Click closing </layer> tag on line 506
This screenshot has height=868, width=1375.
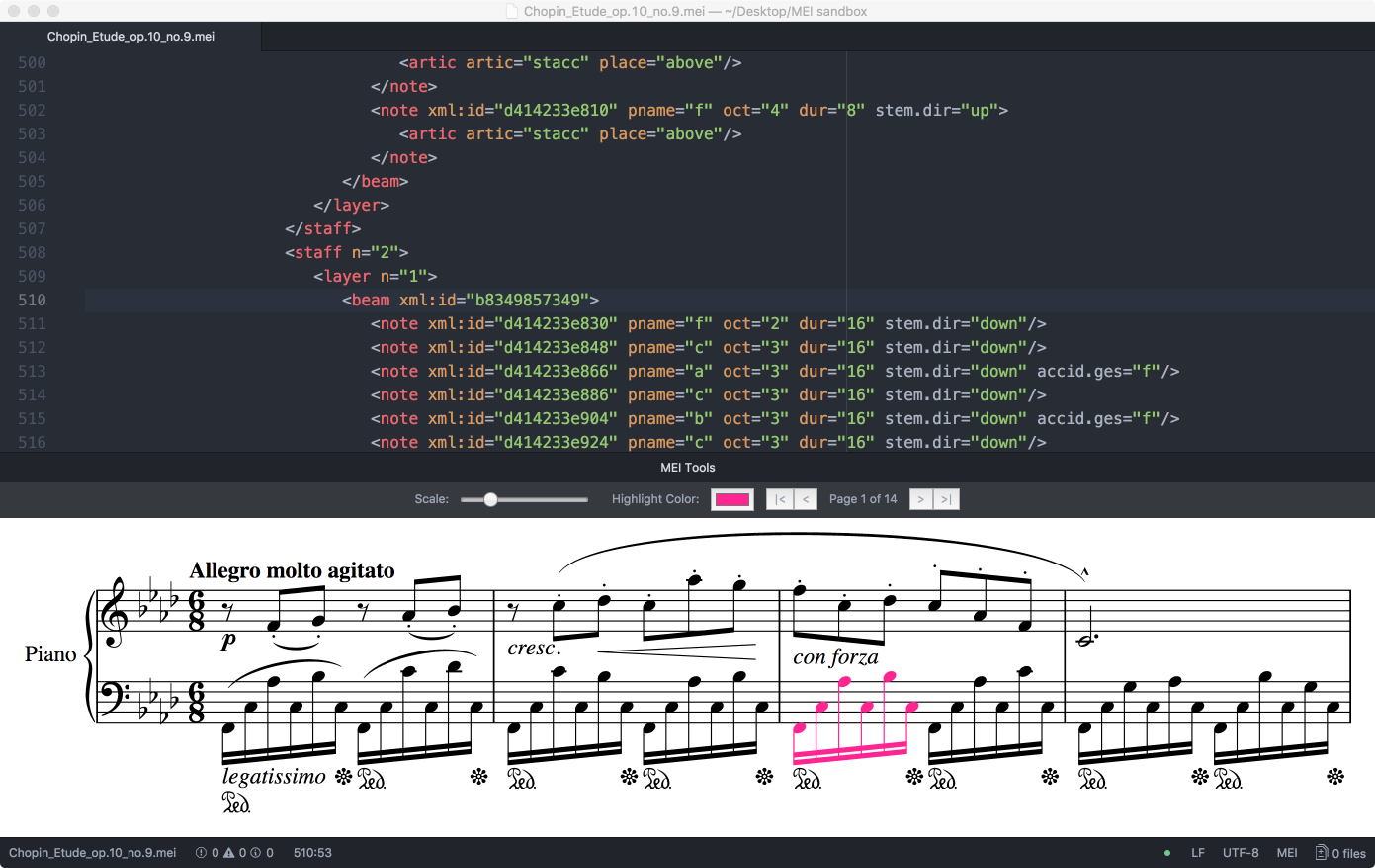click(x=352, y=205)
